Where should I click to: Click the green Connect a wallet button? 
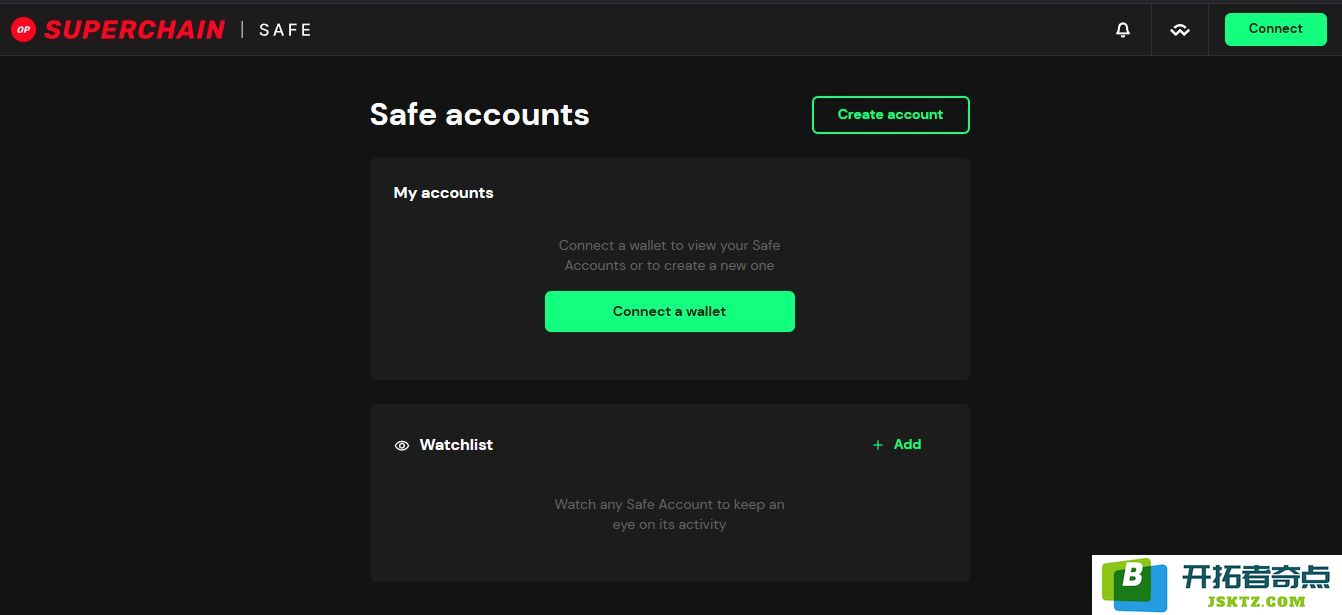[670, 311]
